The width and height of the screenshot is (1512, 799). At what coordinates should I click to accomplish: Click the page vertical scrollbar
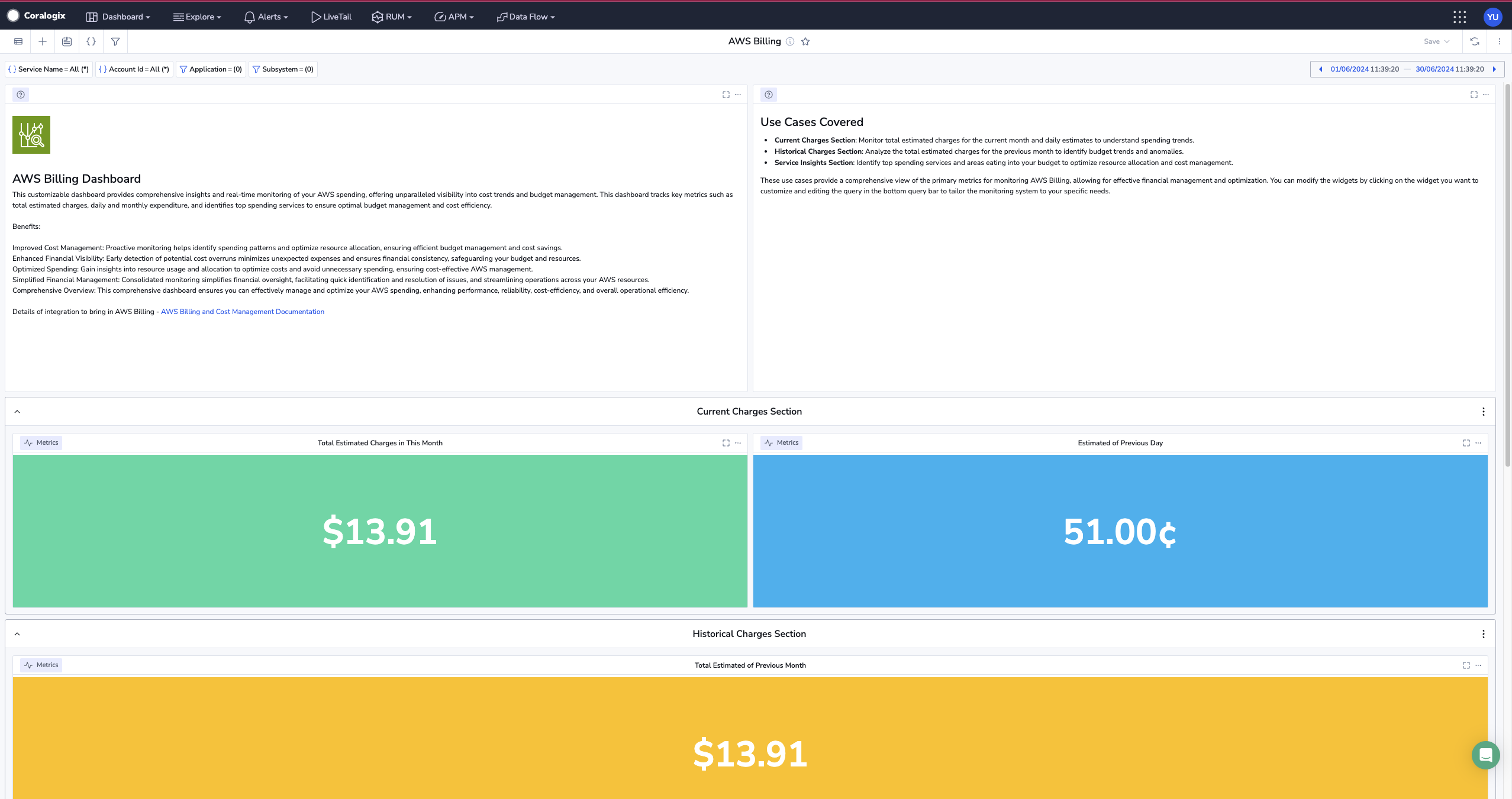[1508, 275]
